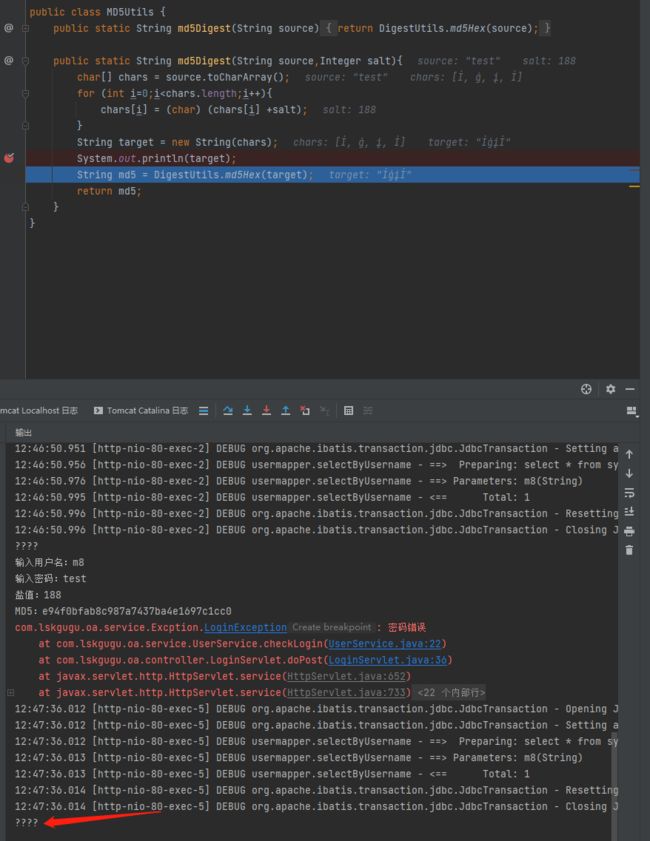
Task: Collapse the md5Digest(source, salt) method body
Action: (x=25, y=61)
